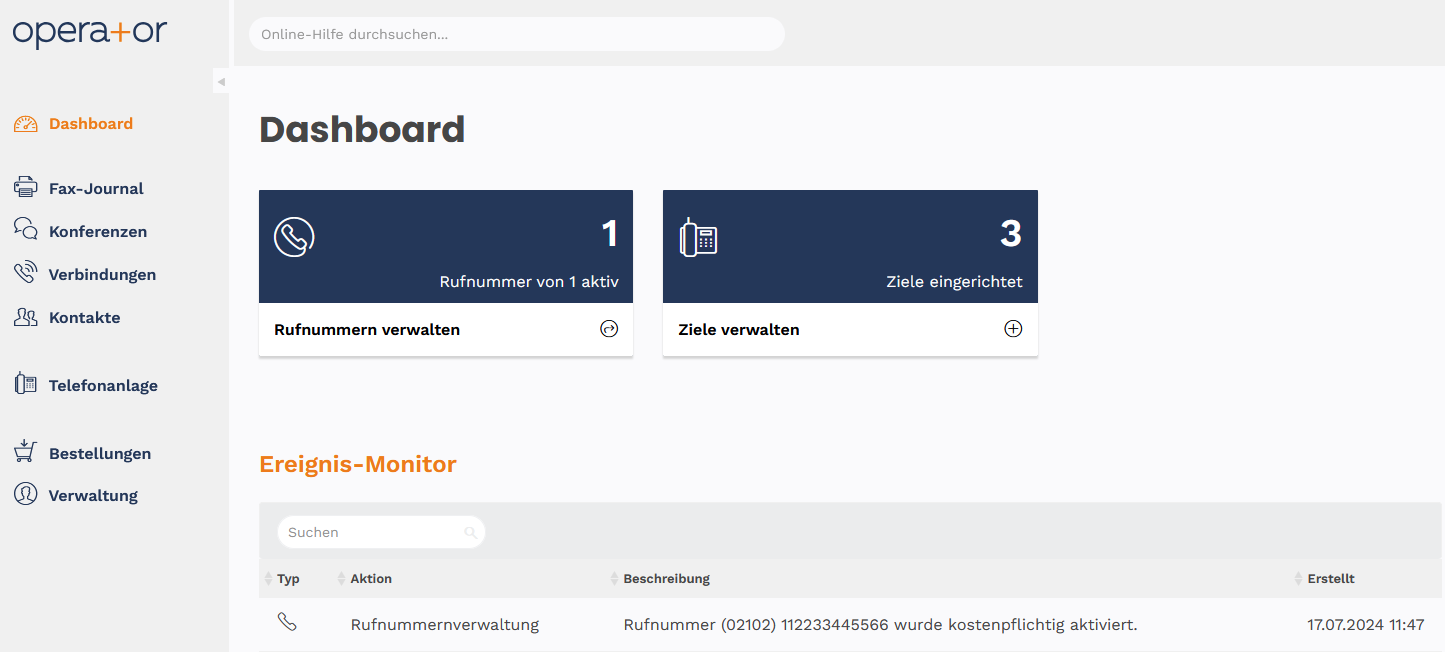Click the Verbindungen phone icon
1445x652 pixels.
26,273
